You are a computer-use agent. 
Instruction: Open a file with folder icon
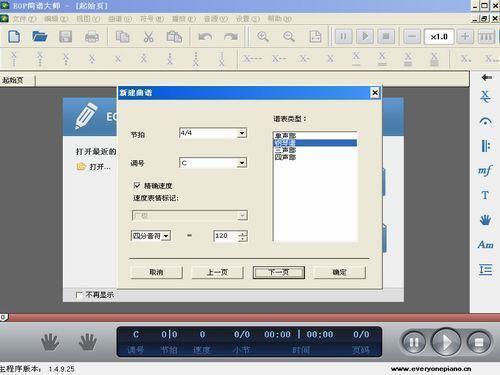coord(40,36)
